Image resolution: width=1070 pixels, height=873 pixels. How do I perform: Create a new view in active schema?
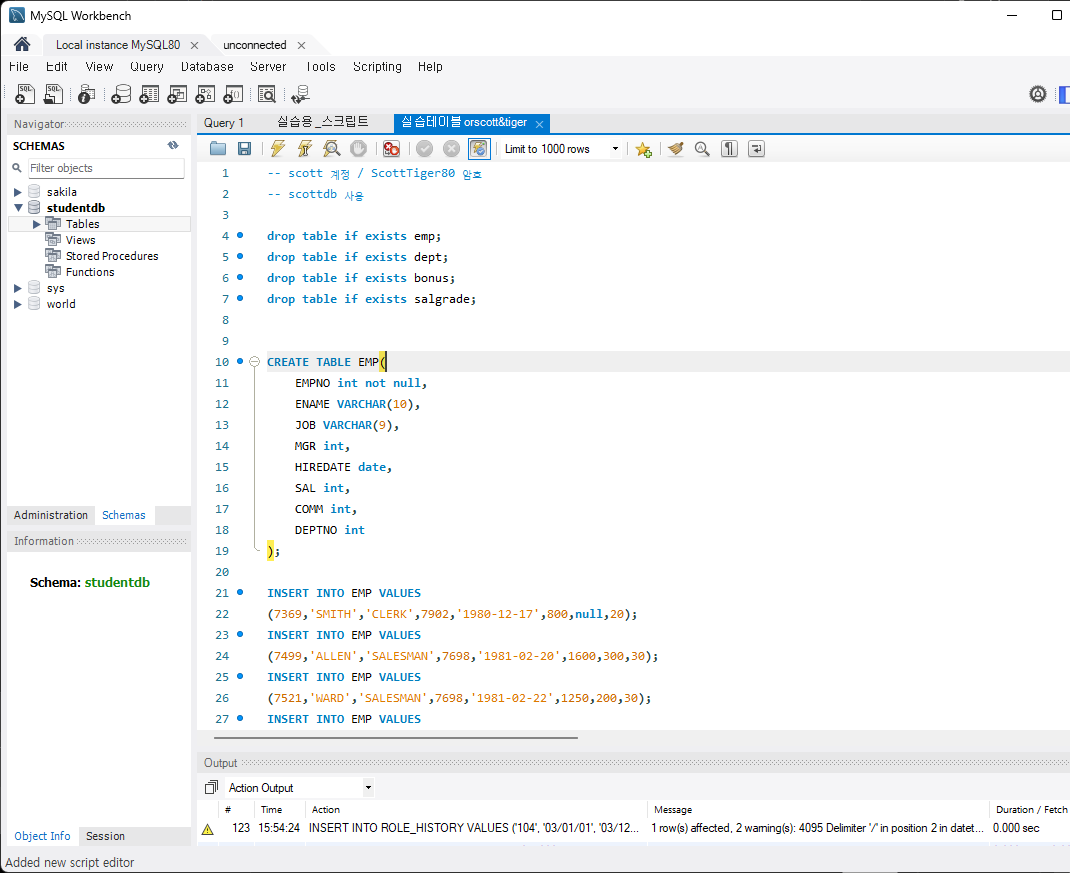177,94
